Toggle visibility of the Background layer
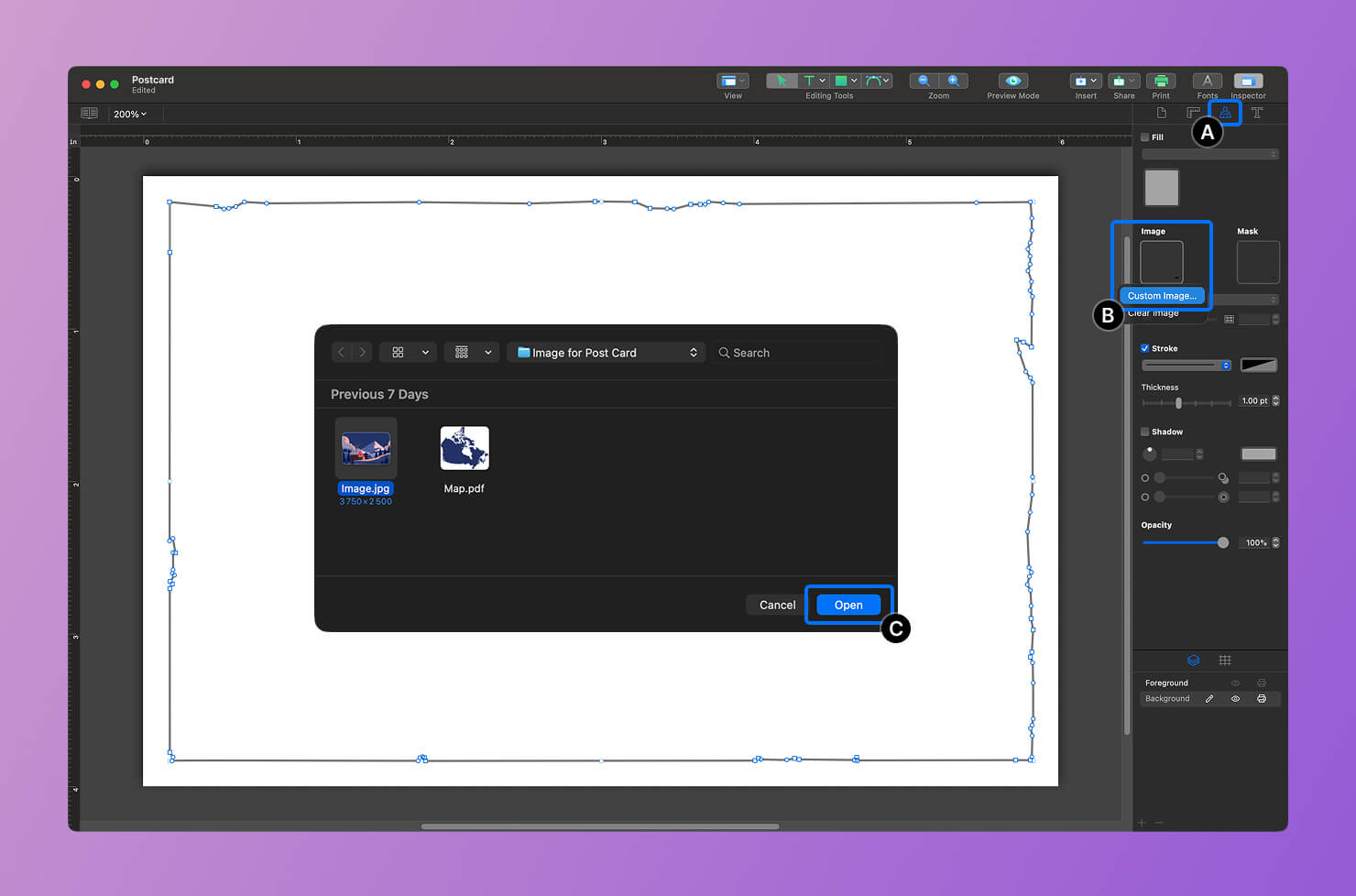Image resolution: width=1356 pixels, height=896 pixels. tap(1234, 698)
